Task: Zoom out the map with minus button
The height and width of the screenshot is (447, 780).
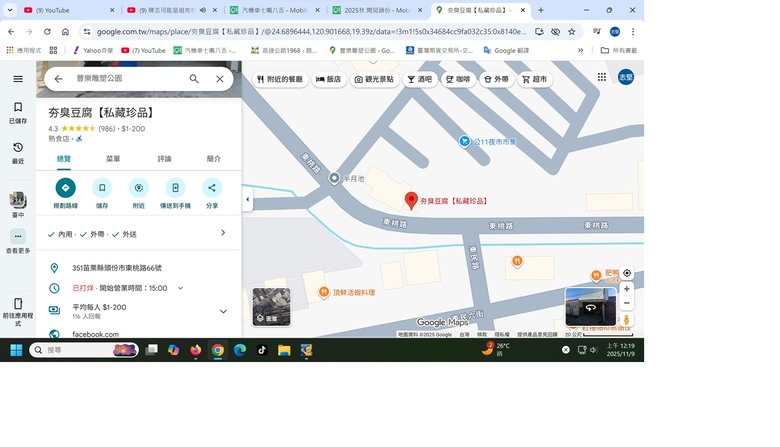Action: tap(627, 303)
